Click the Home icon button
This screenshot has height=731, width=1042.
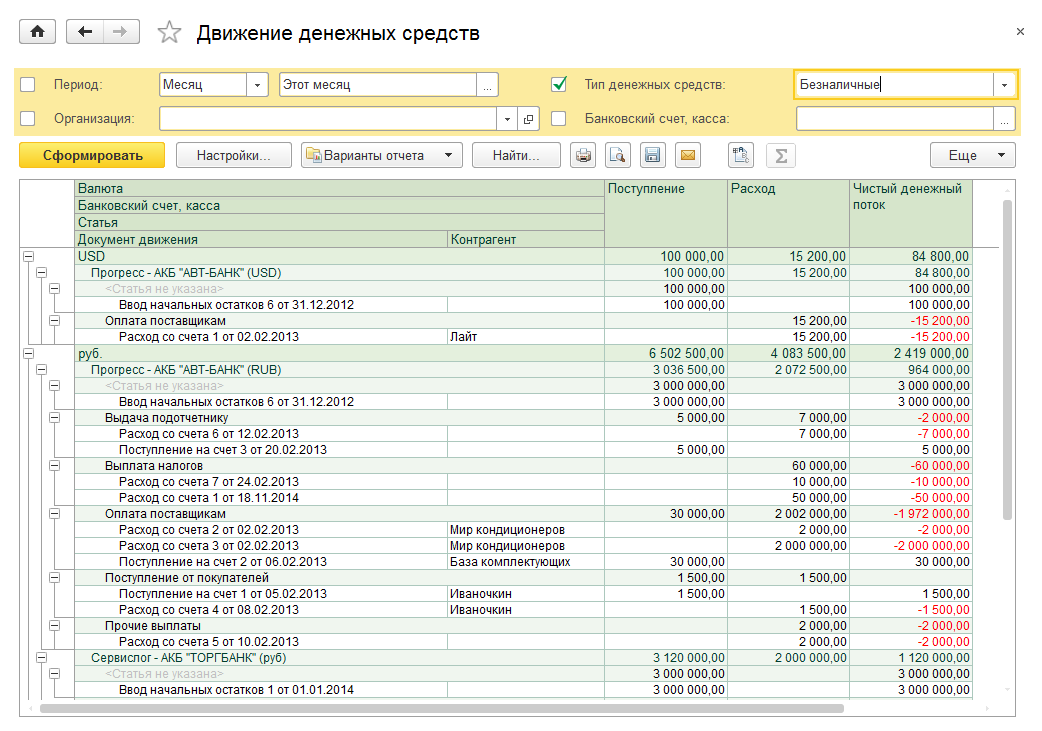(x=38, y=32)
